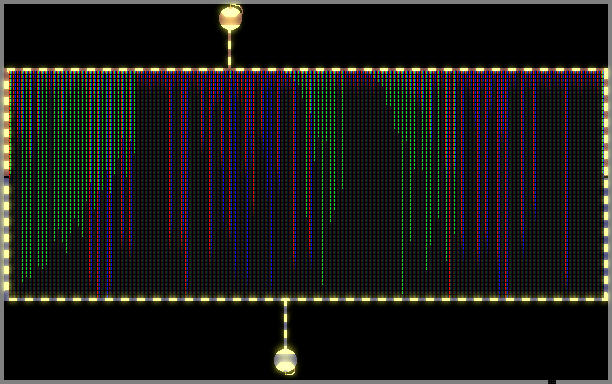Screen dimensions: 612x384
Task: Click the junction where the bottom stem meets the border
Action: click(x=285, y=300)
